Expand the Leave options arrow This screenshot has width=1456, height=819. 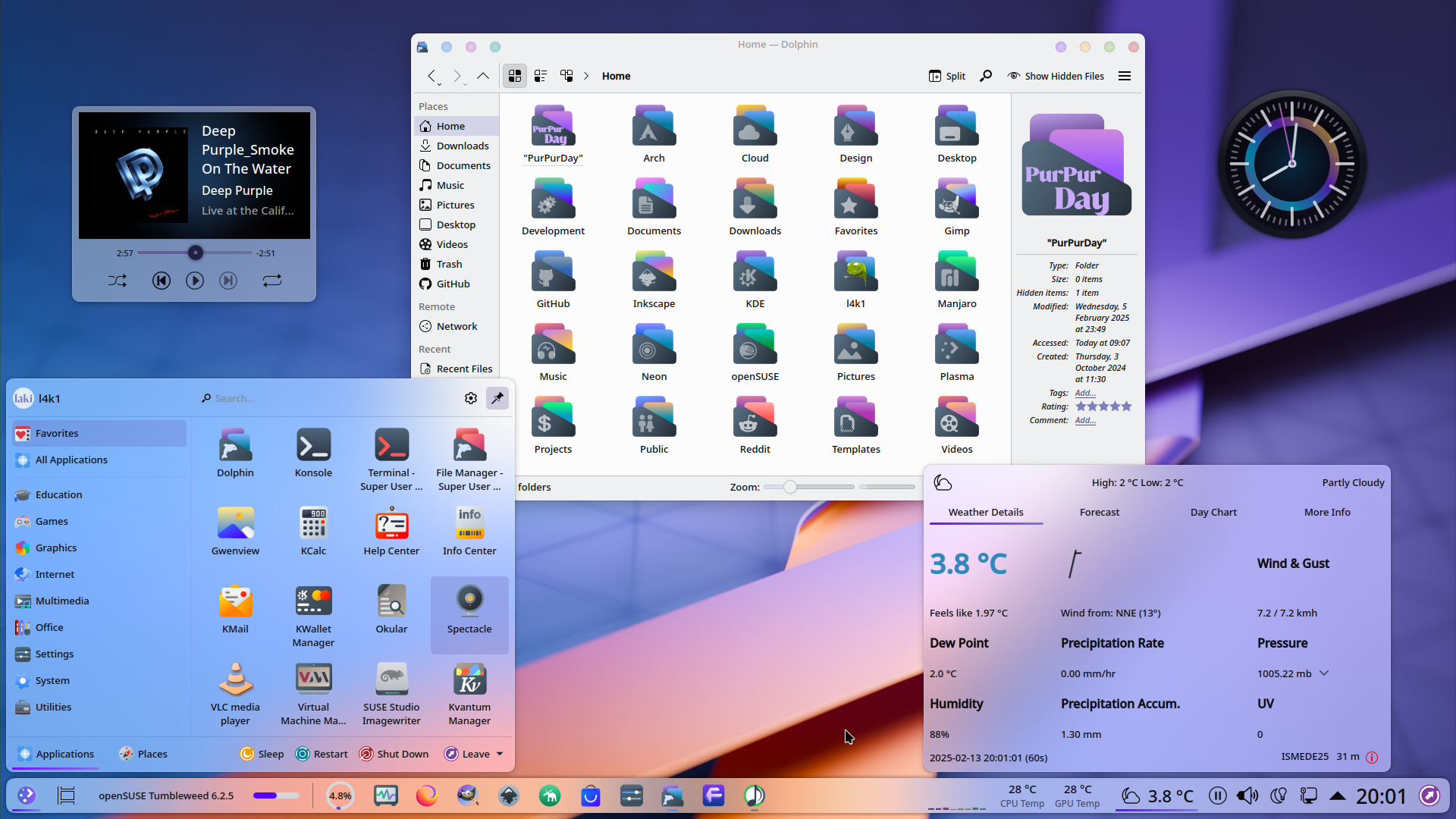pos(500,754)
